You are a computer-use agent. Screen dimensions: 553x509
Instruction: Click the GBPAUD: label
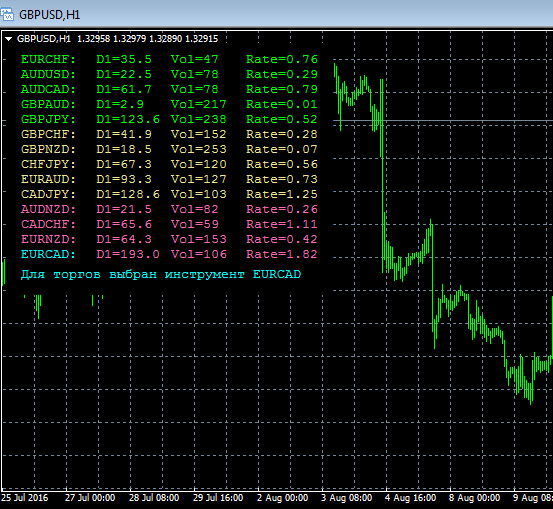click(48, 104)
